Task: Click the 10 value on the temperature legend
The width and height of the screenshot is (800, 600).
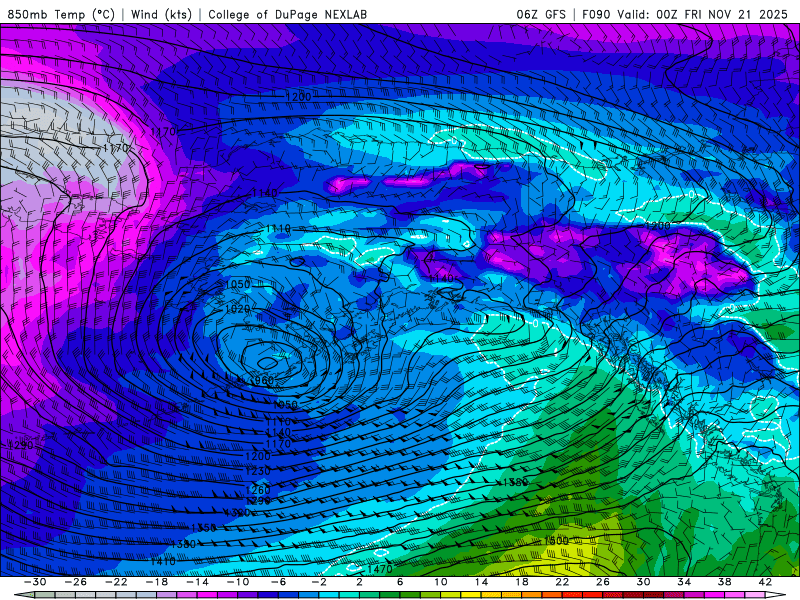Action: click(x=440, y=582)
